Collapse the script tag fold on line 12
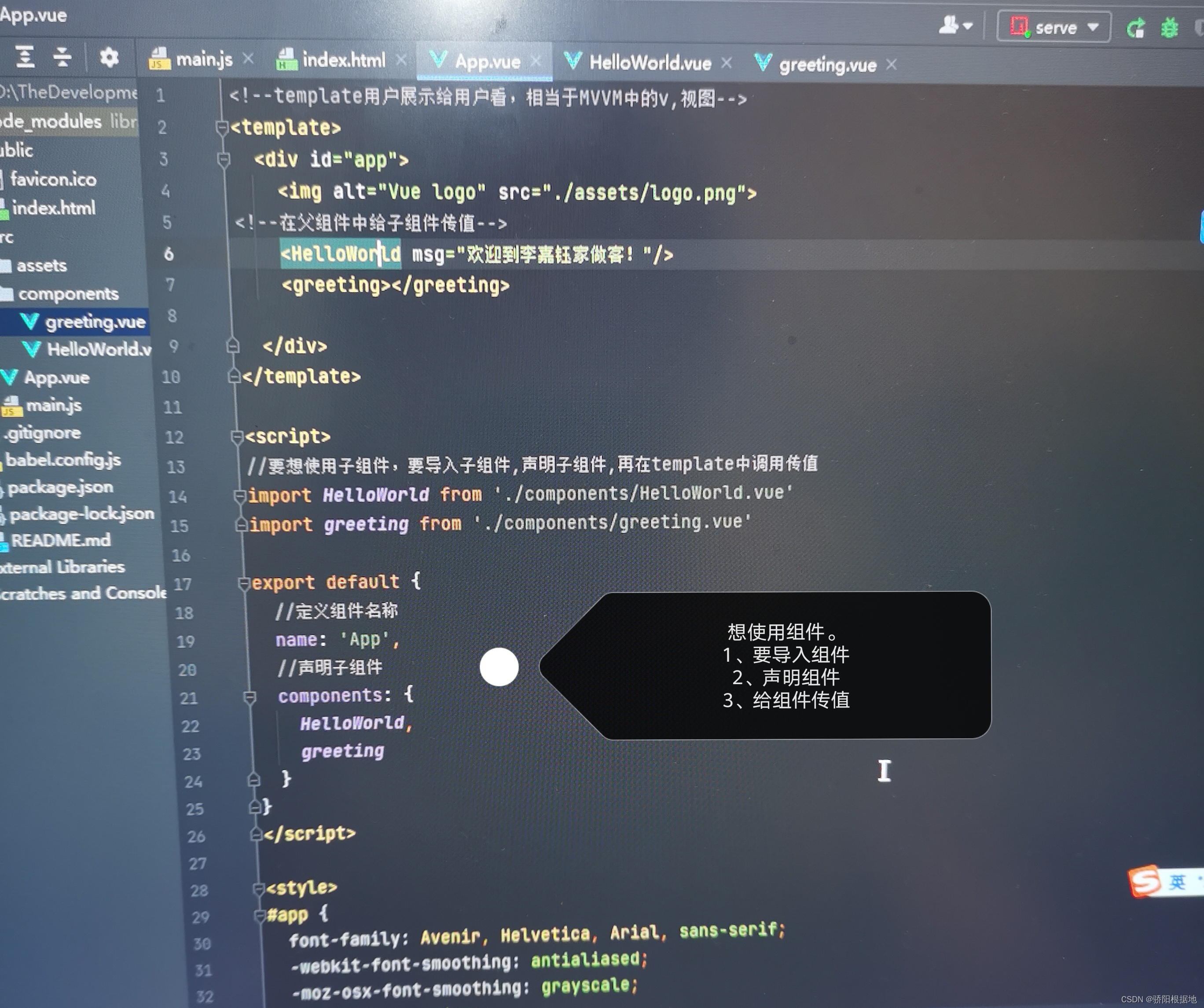This screenshot has height=1008, width=1204. [237, 437]
